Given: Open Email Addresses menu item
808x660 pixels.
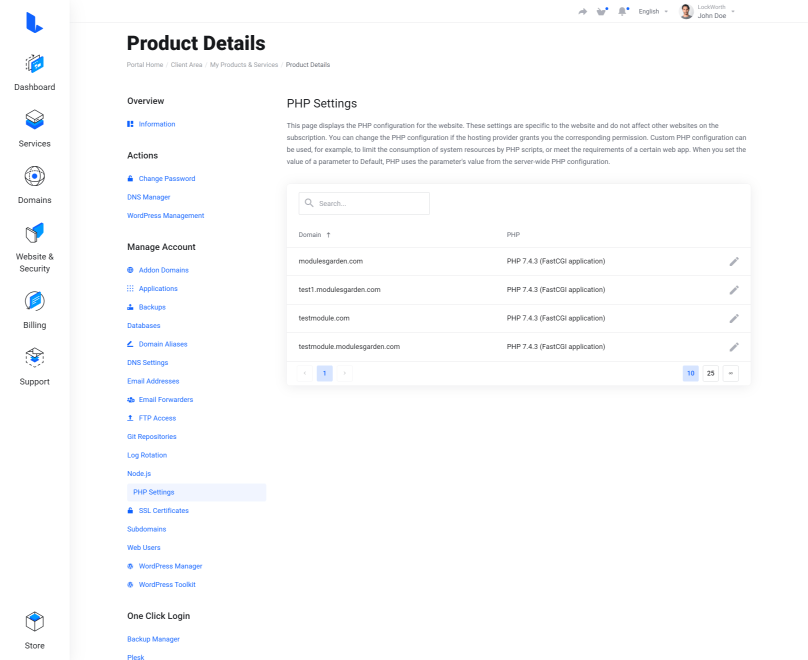Looking at the screenshot, I should pos(153,381).
